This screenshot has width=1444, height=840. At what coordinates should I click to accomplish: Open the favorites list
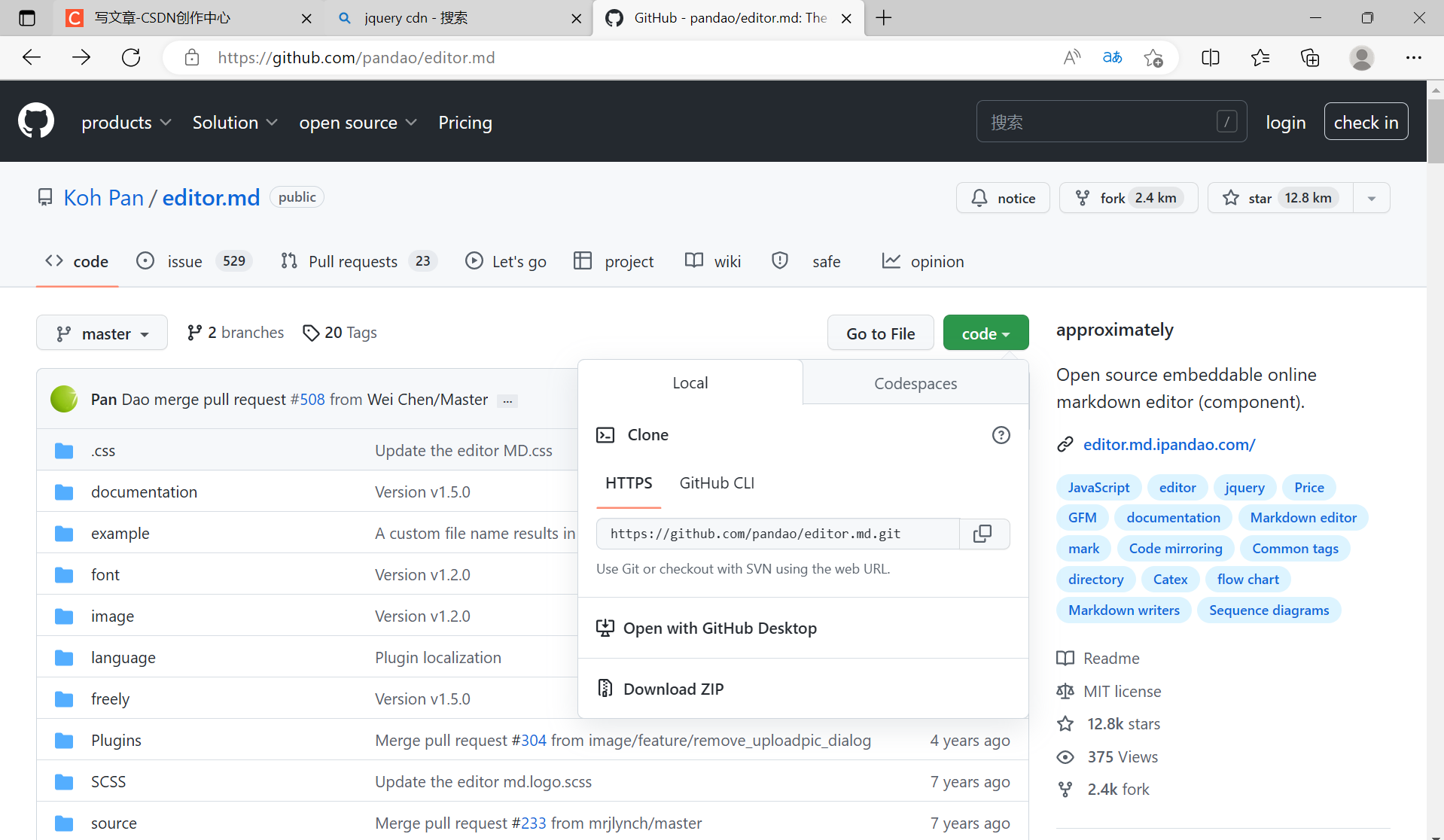[1260, 58]
